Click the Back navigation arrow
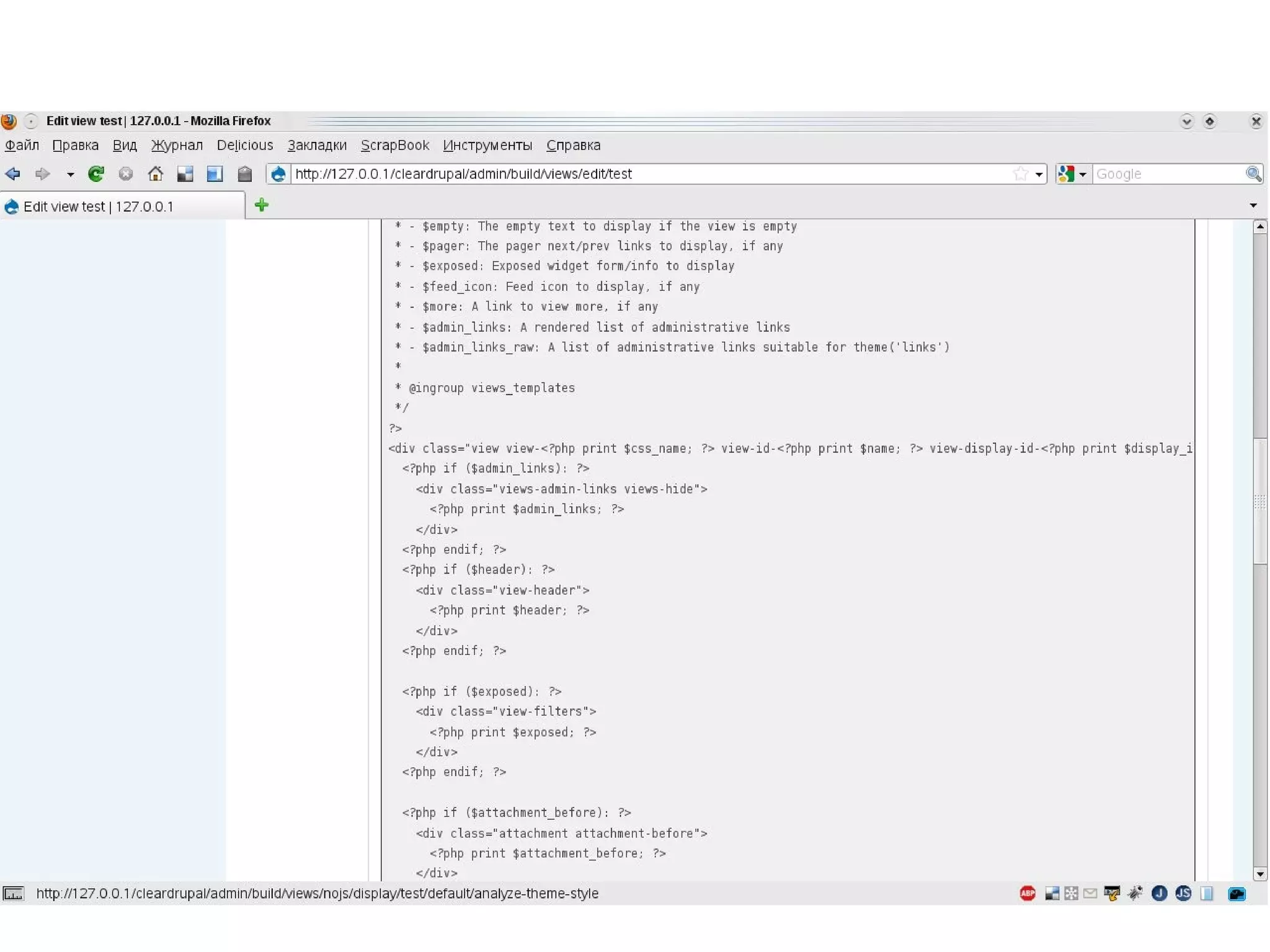Screen dimensions: 1270x952 (13, 174)
